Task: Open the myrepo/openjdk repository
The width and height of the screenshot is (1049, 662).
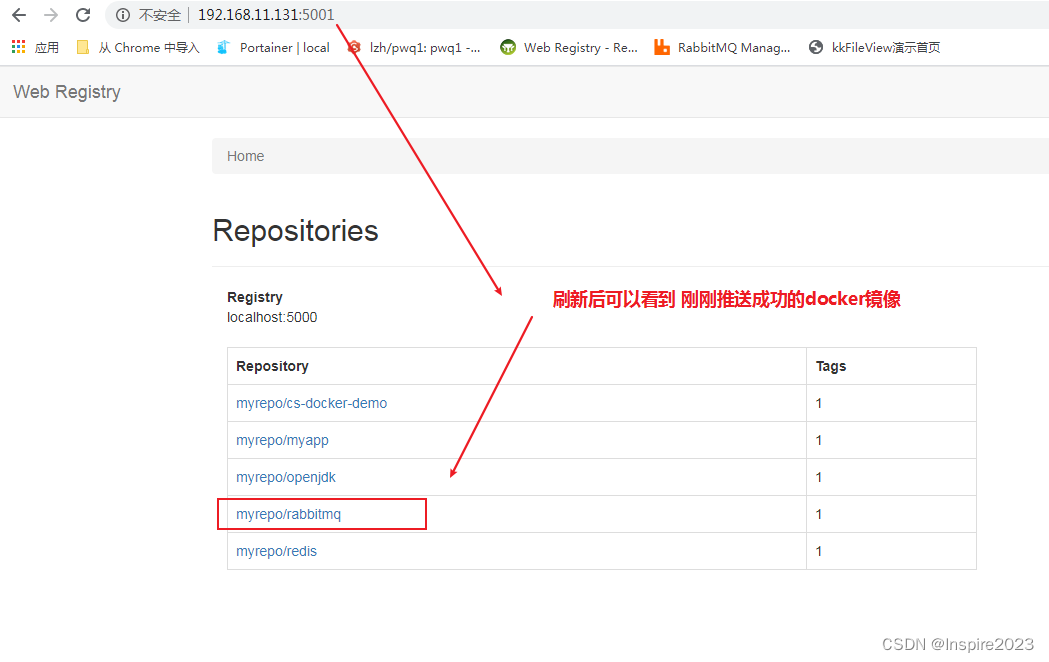Action: coord(286,477)
